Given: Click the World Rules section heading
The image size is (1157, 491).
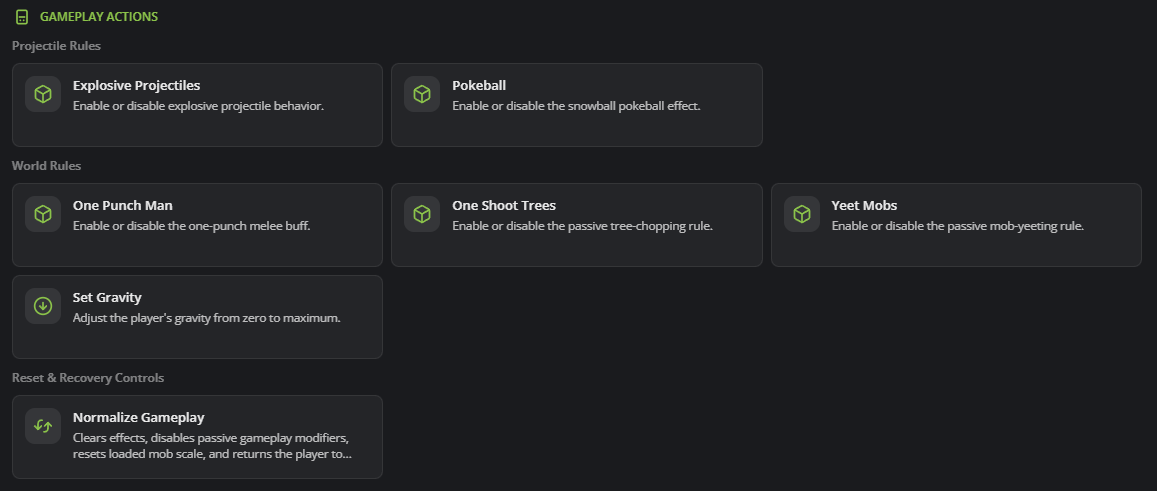Looking at the screenshot, I should point(46,165).
